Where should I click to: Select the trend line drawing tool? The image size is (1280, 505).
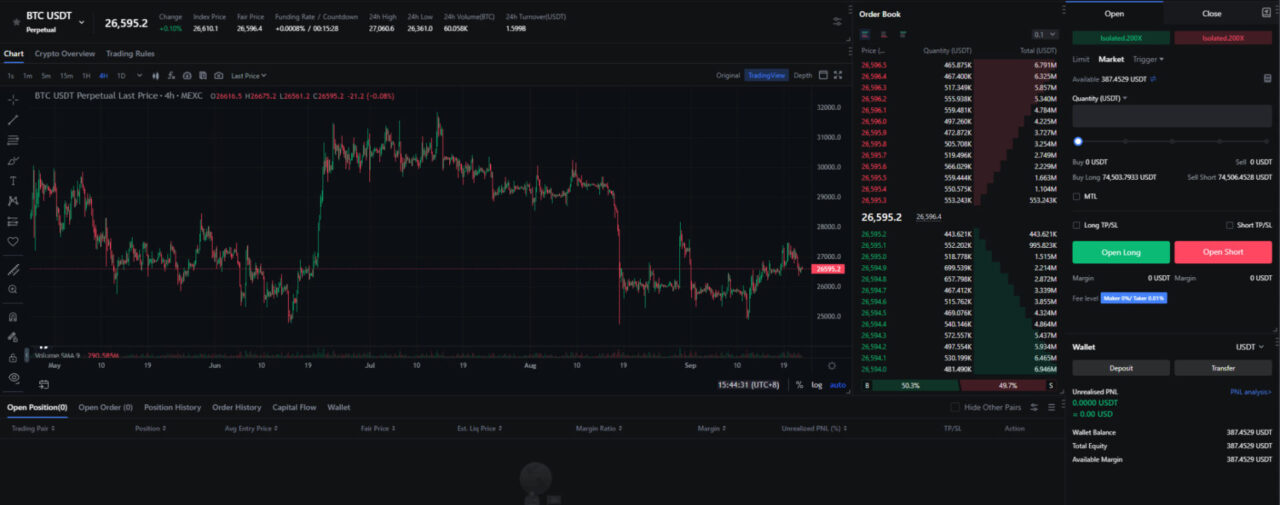tap(13, 120)
